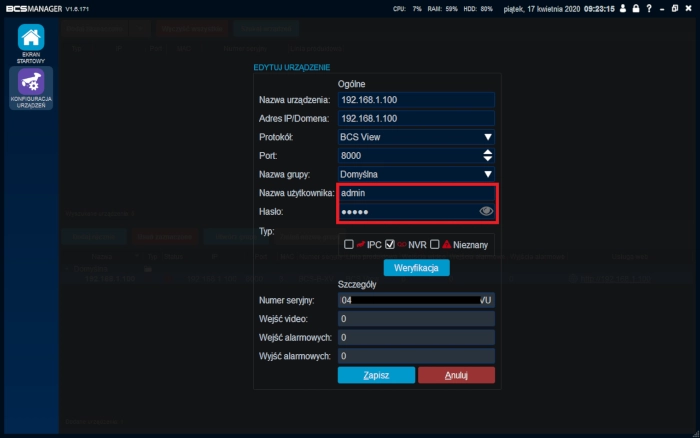Click the Edytuj Urządzenie dialog title
Screen dimensions: 700x438
pyautogui.click(x=292, y=67)
